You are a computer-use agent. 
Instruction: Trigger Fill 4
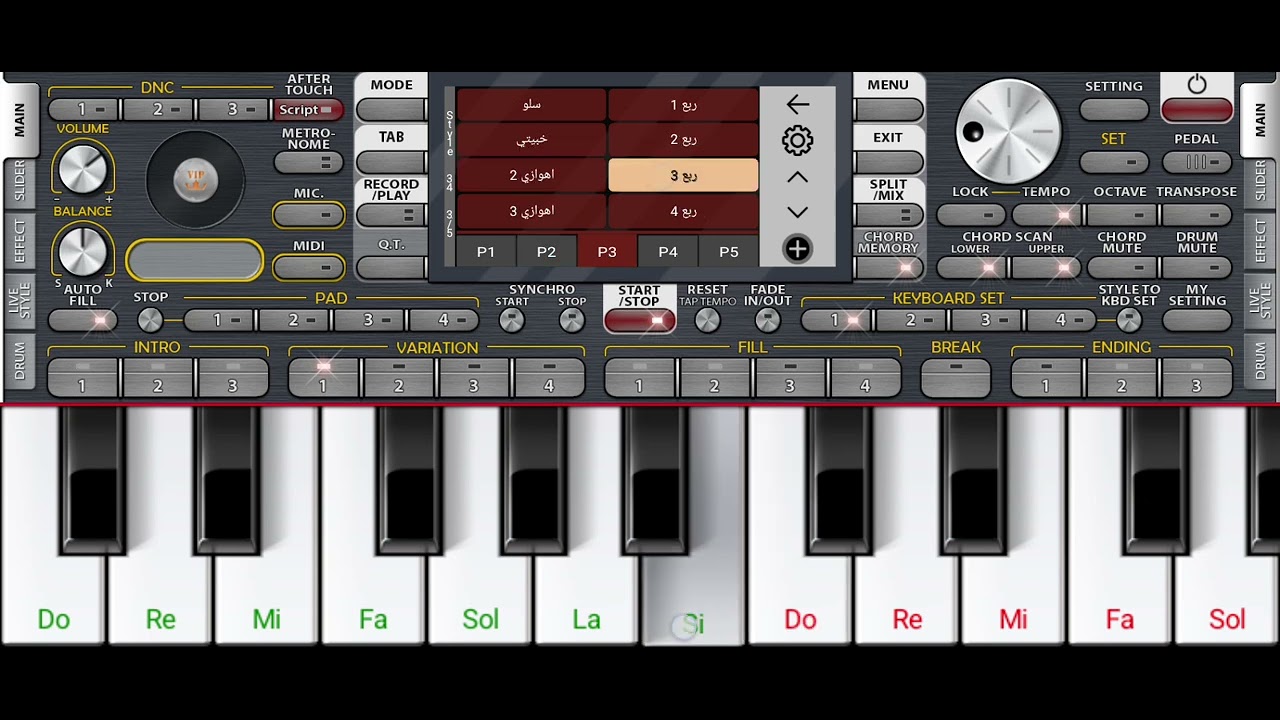coord(866,378)
